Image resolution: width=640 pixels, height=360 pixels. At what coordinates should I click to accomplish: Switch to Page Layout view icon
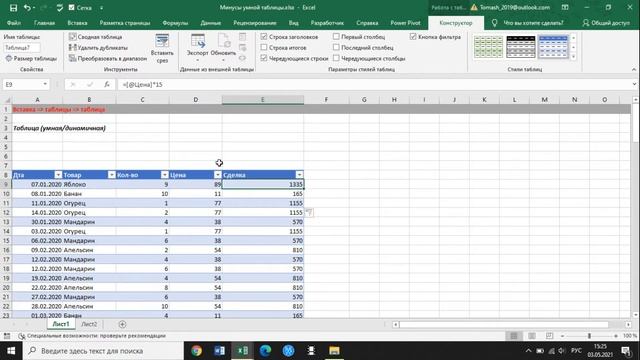pyautogui.click(x=532, y=336)
